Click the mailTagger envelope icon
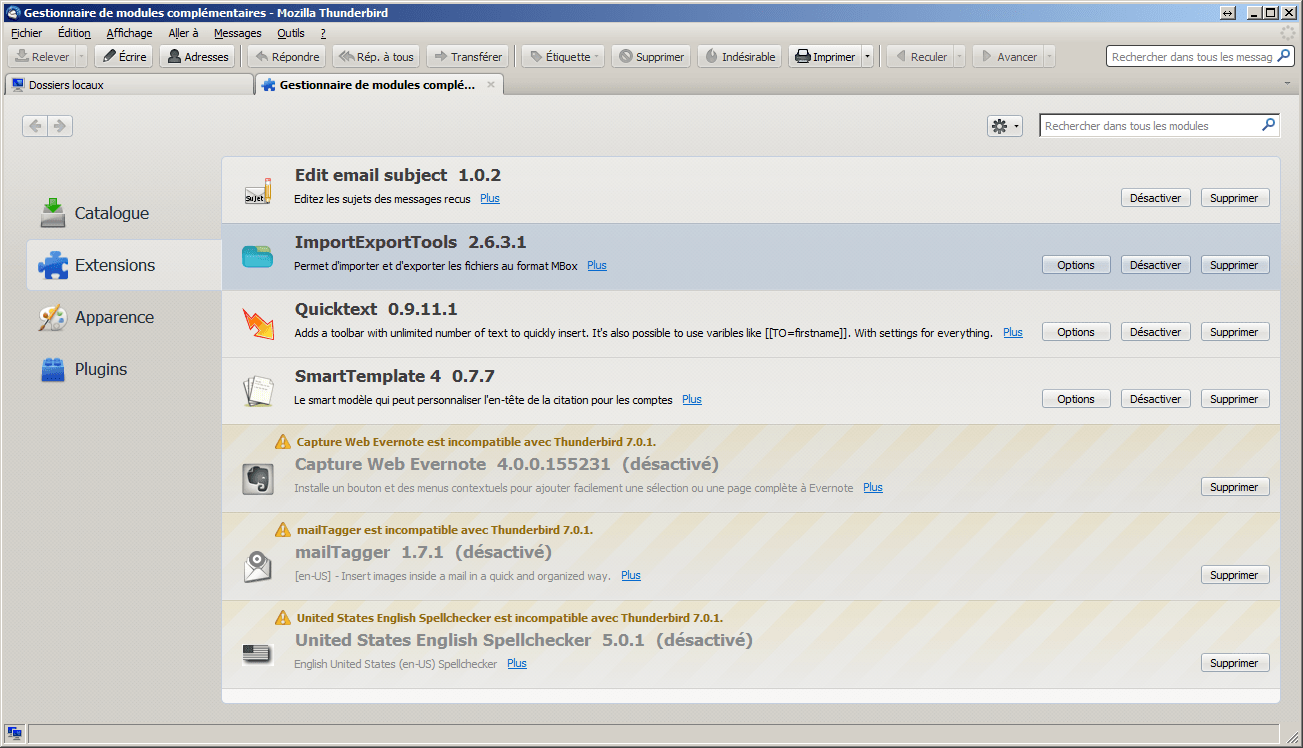The width and height of the screenshot is (1303, 748). tap(258, 567)
